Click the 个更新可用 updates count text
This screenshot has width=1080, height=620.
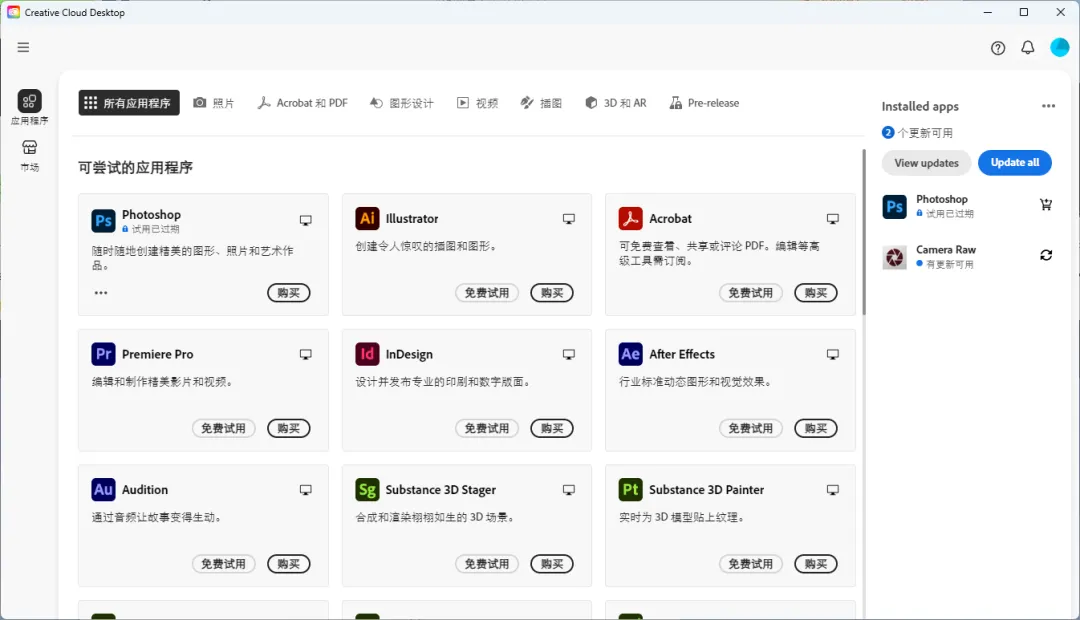pos(925,133)
